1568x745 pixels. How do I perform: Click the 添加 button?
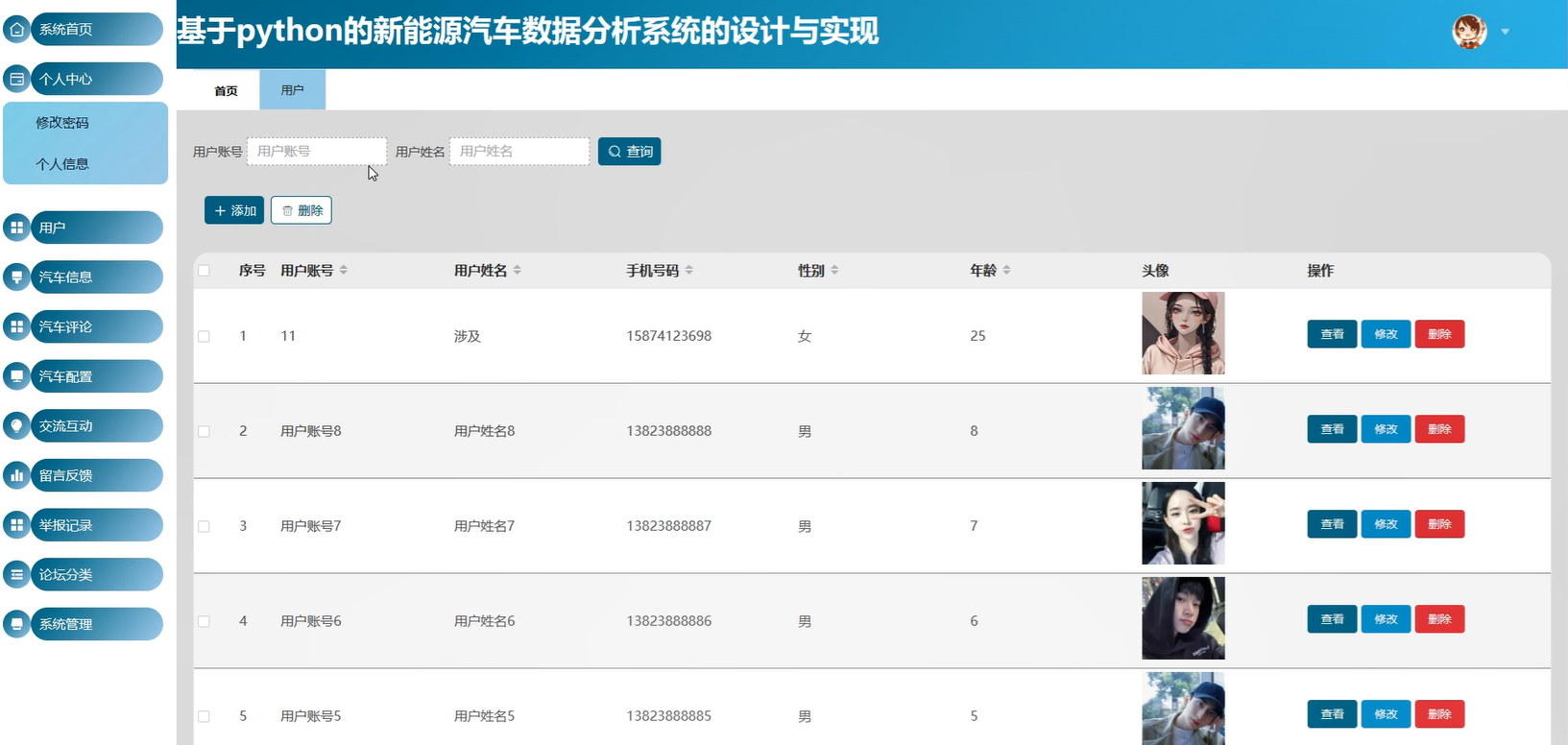click(x=234, y=210)
